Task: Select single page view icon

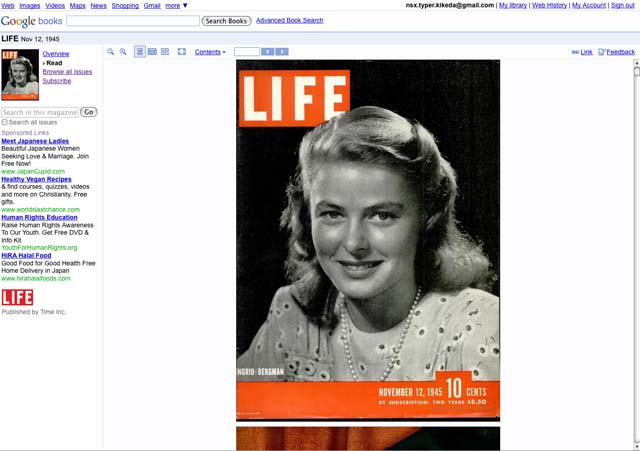Action: (140, 52)
